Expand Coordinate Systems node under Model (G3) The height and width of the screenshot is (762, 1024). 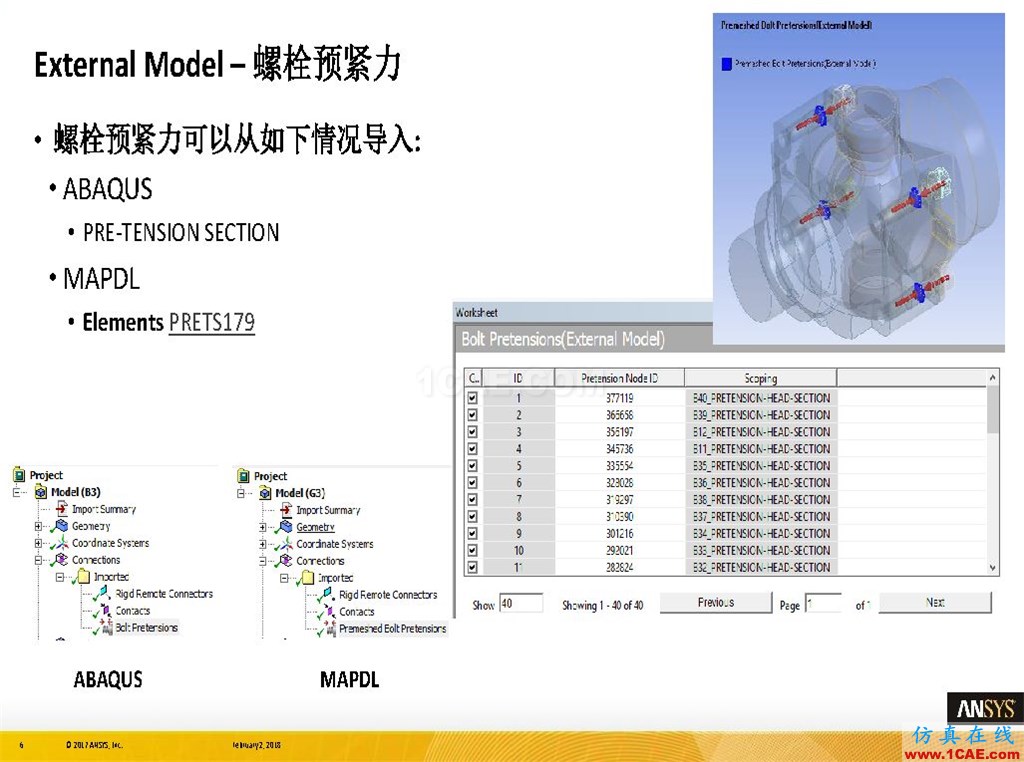[263, 544]
